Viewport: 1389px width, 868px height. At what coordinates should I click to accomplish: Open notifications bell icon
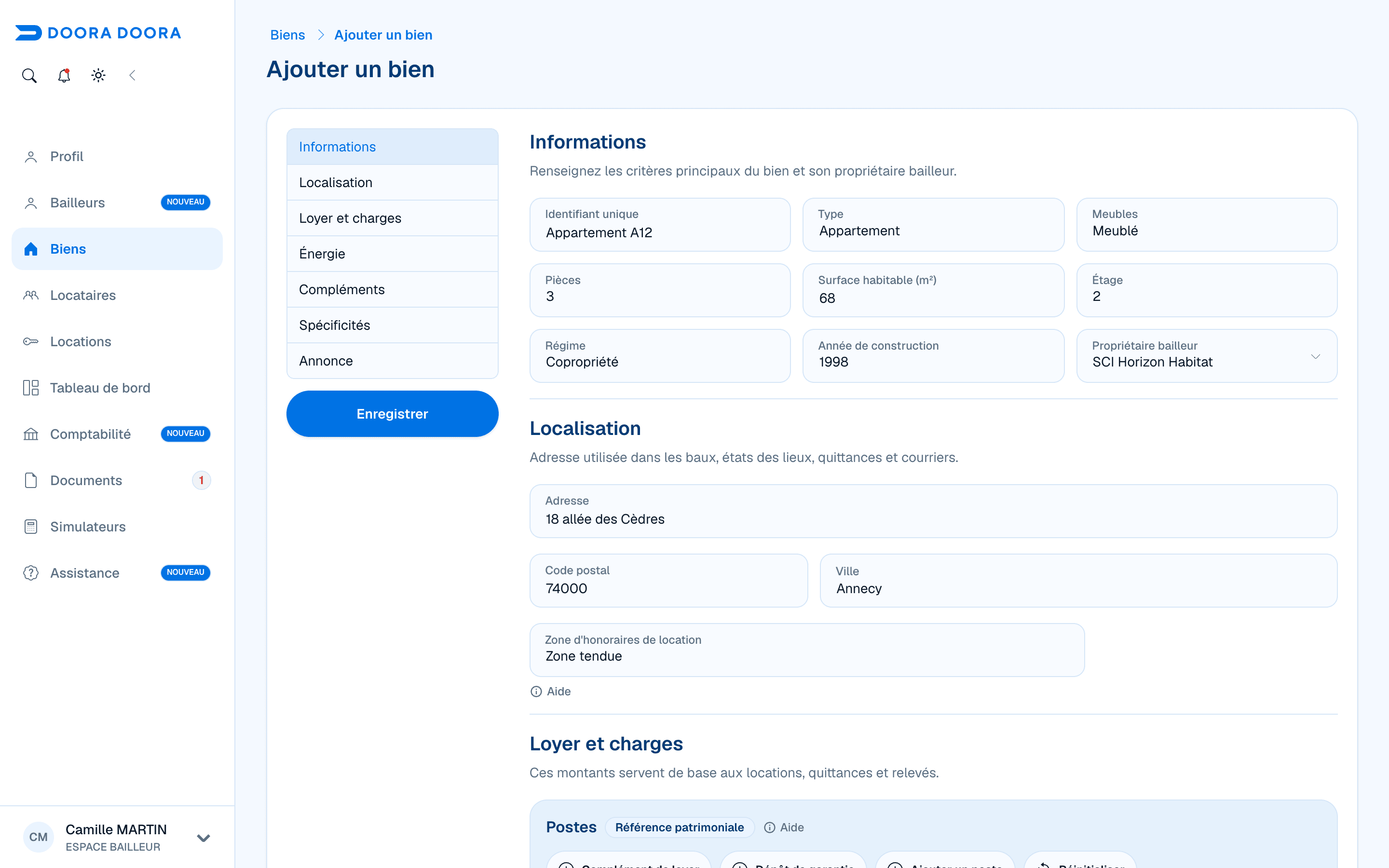(64, 75)
